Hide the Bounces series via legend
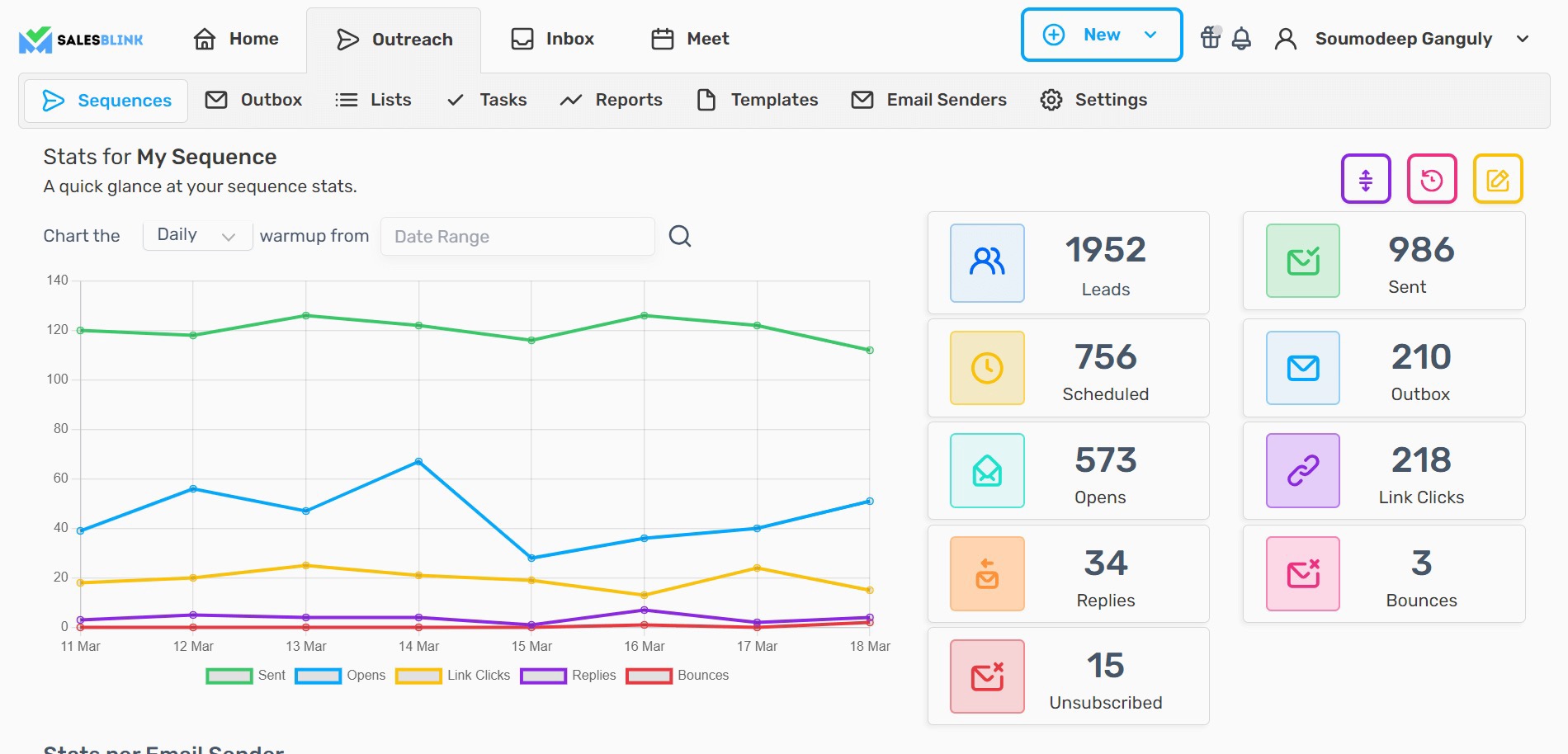Screen dimensions: 1568x754 coord(677,676)
